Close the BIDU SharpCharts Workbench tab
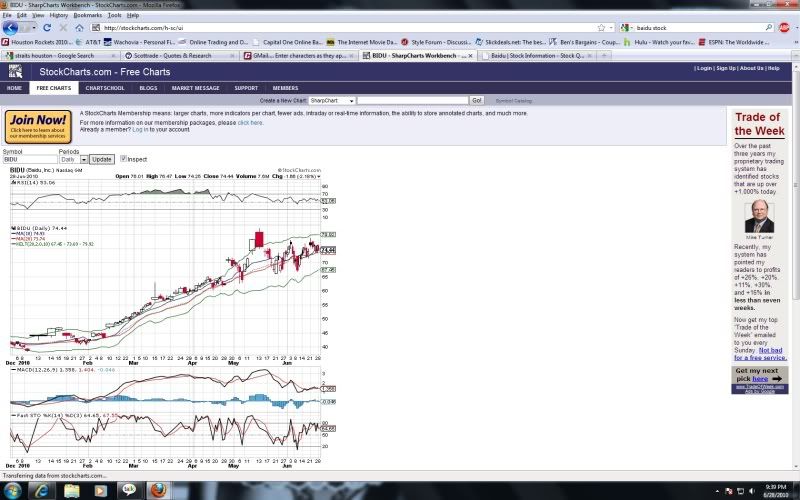 [x=470, y=56]
